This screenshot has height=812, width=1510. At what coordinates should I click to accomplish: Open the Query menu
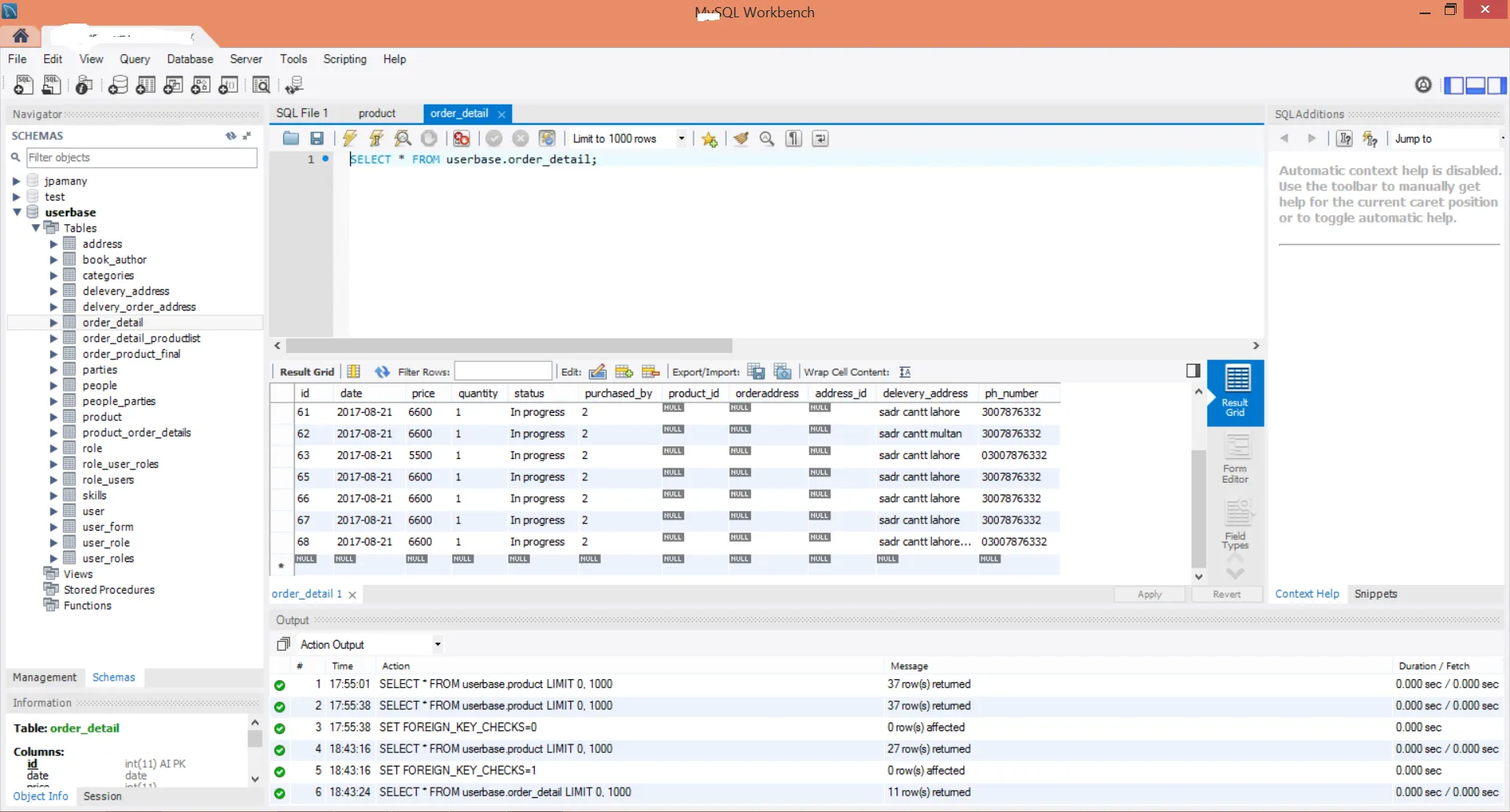point(134,59)
